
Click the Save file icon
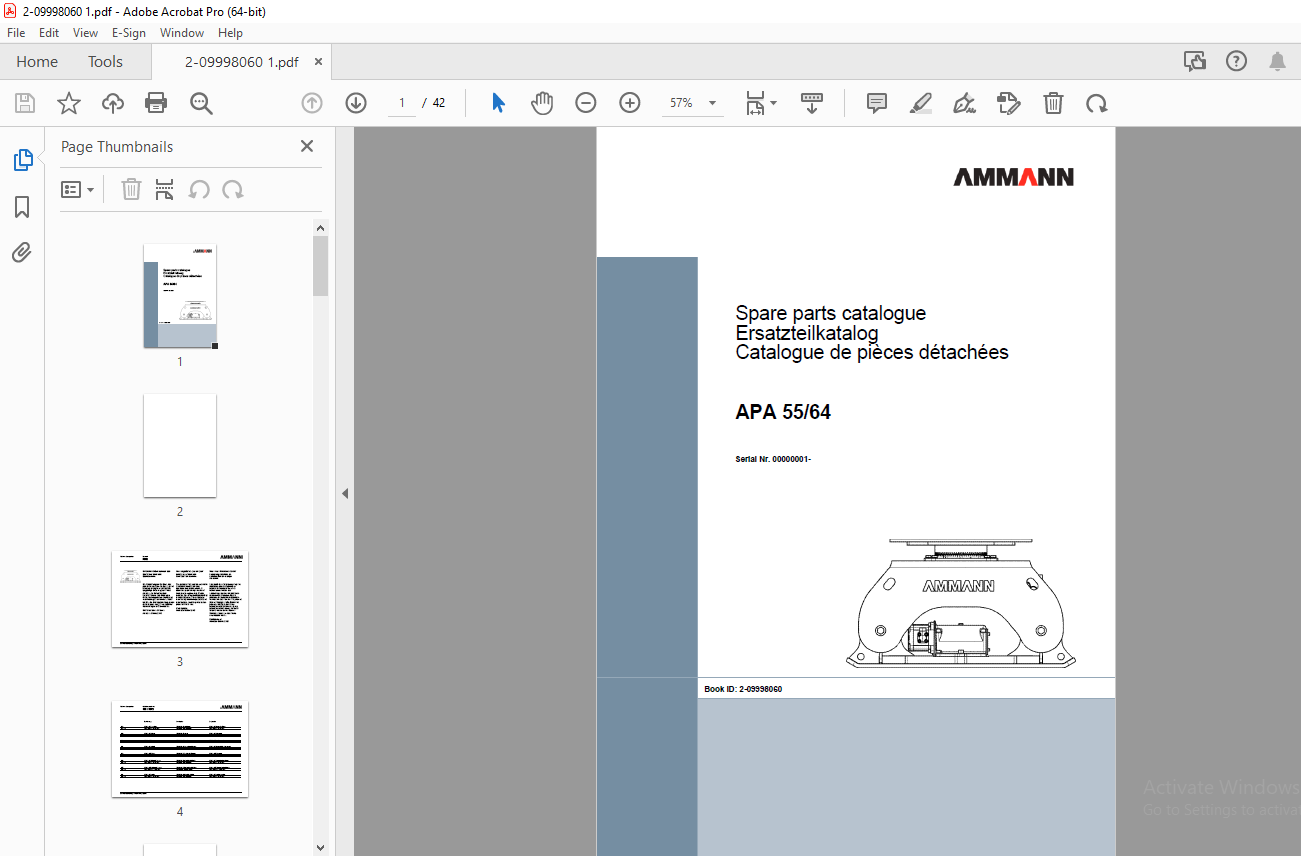pos(25,103)
